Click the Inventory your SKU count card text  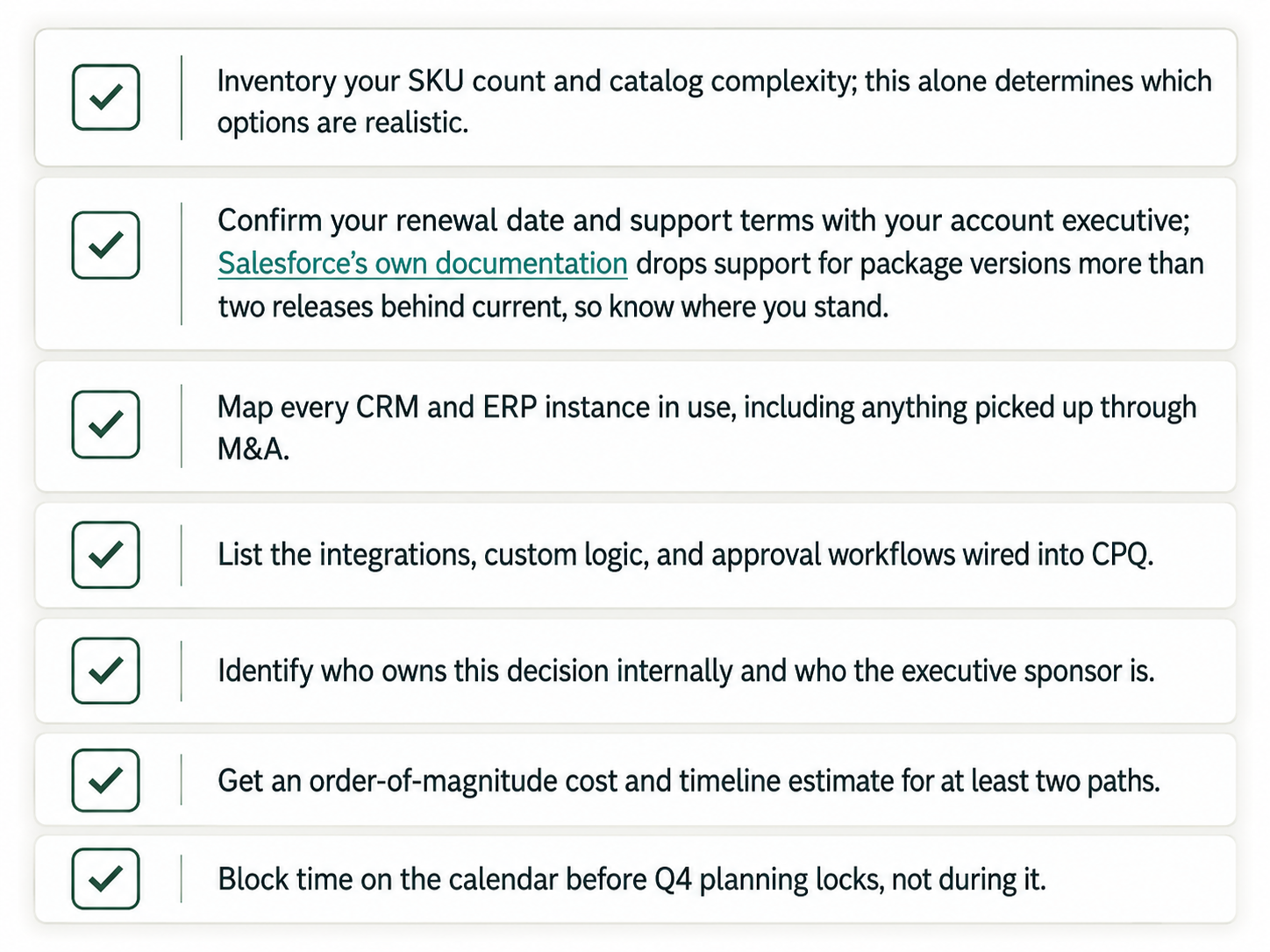point(715,101)
